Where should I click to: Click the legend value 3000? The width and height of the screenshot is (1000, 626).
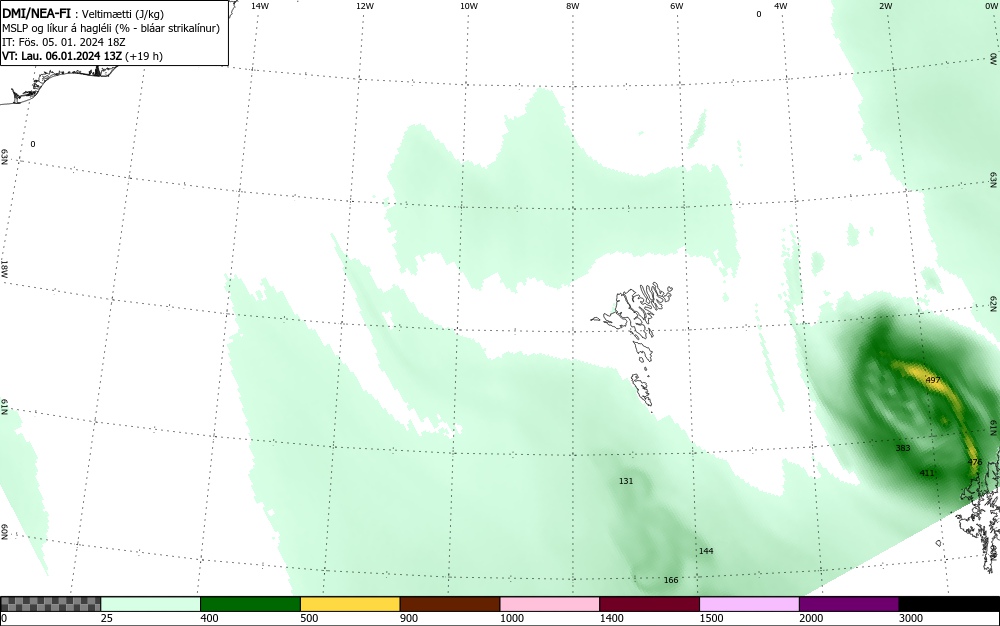pyautogui.click(x=911, y=618)
